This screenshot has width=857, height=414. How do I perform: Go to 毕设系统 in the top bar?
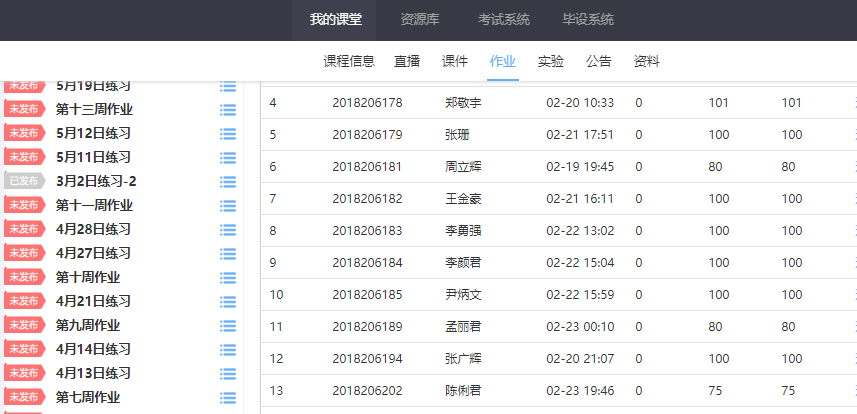pyautogui.click(x=588, y=19)
